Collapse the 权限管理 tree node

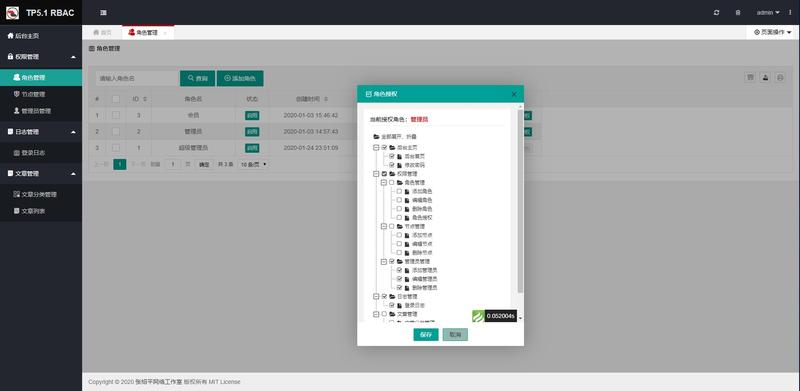point(376,174)
